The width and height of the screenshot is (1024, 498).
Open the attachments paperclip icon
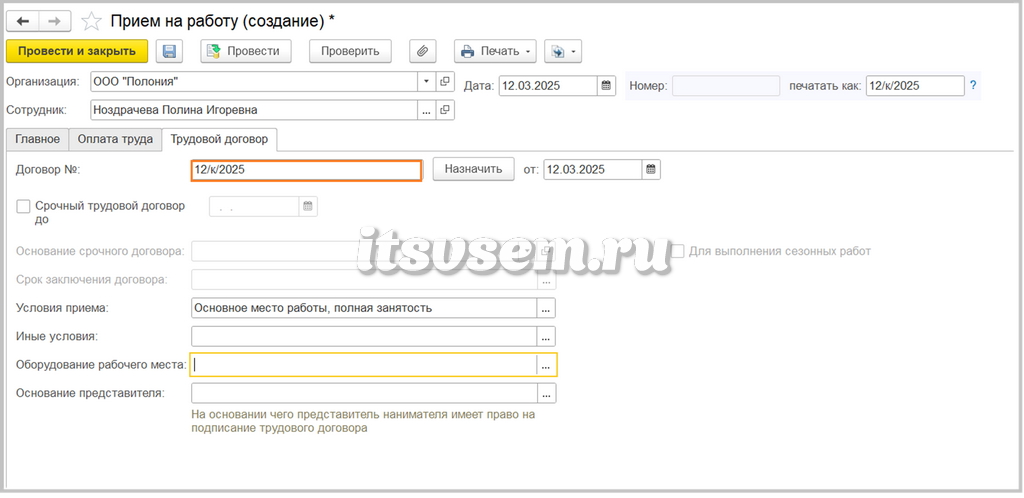tap(423, 51)
